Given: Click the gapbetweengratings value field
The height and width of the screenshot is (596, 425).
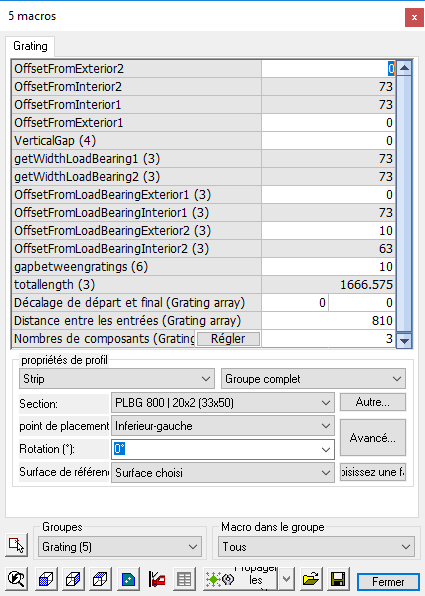Looking at the screenshot, I should tap(328, 266).
